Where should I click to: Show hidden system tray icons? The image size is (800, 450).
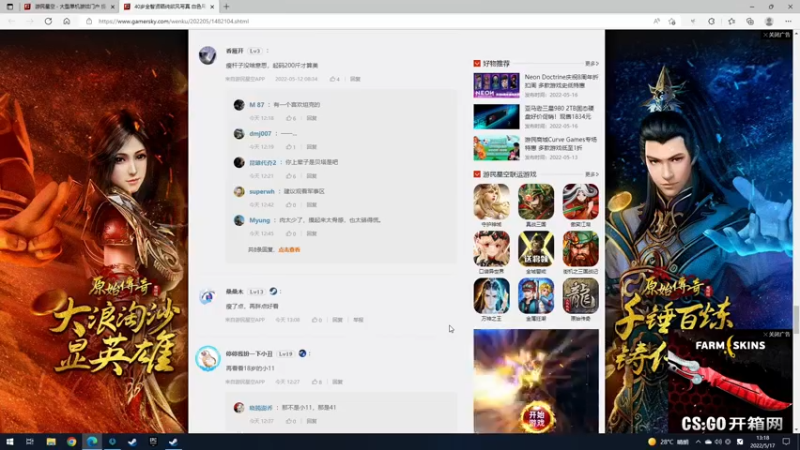point(697,442)
